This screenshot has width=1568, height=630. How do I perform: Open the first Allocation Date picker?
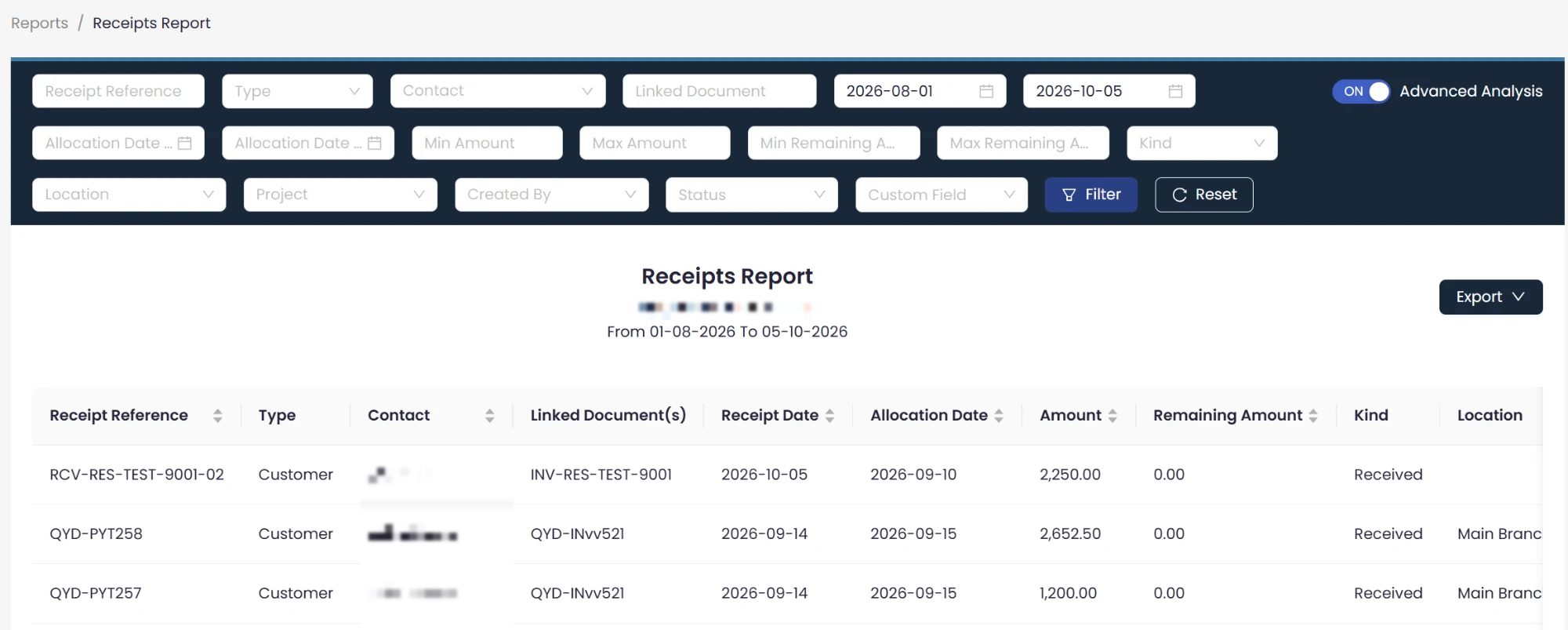coord(118,143)
